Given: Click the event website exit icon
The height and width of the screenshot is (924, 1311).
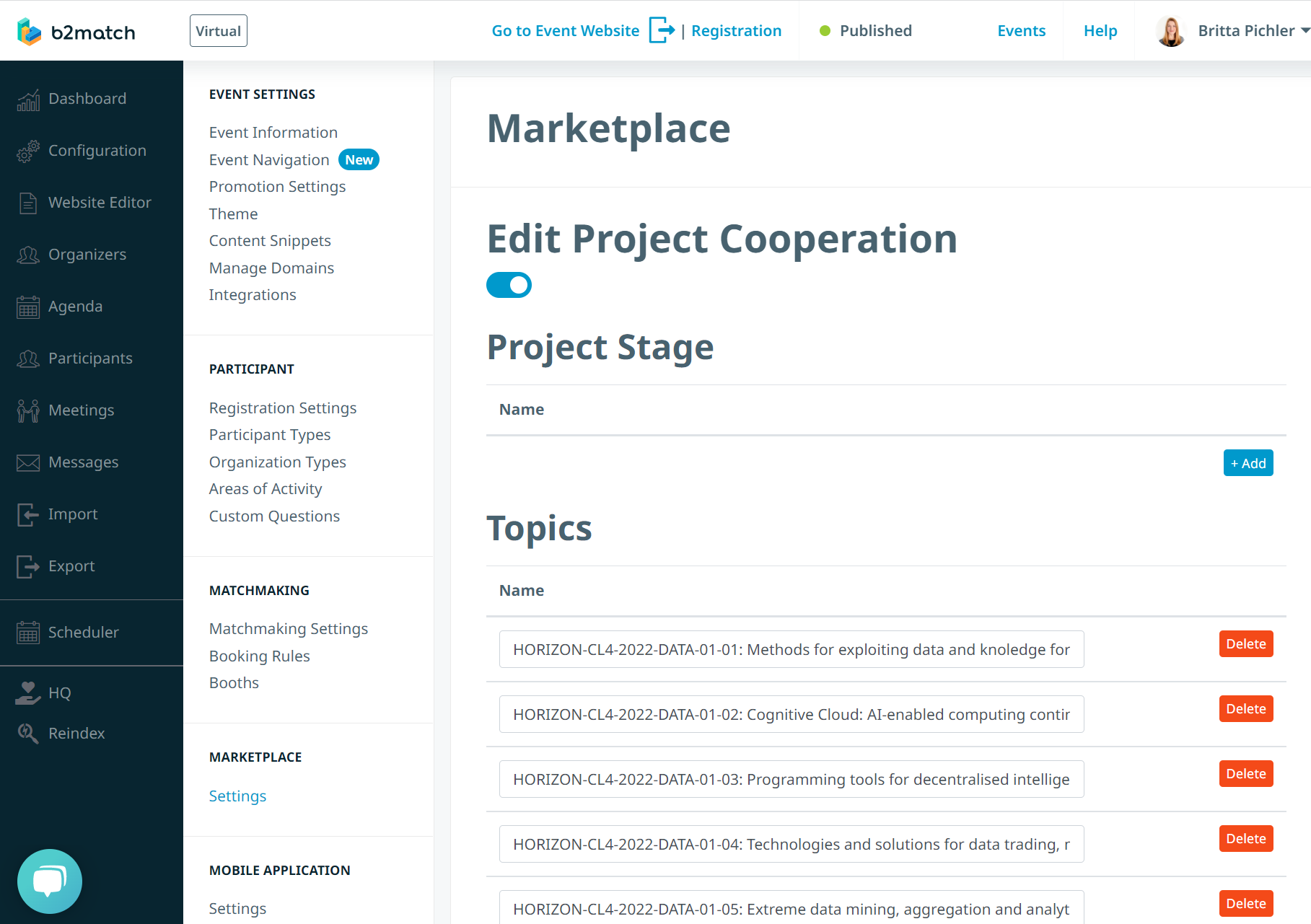Looking at the screenshot, I should [x=662, y=30].
